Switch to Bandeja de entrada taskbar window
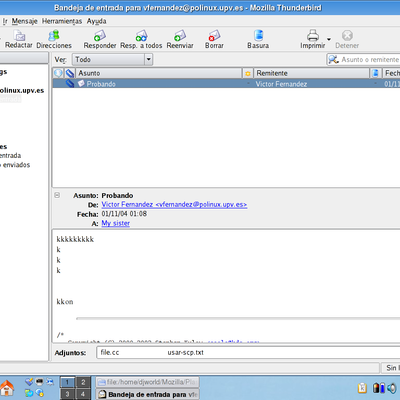This screenshot has height=400, width=400. [x=148, y=394]
